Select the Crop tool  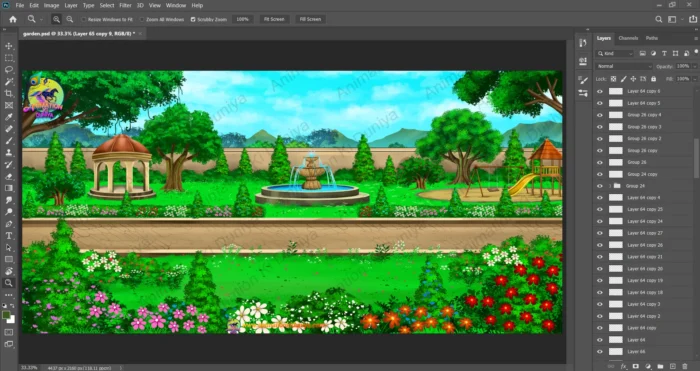(8, 93)
